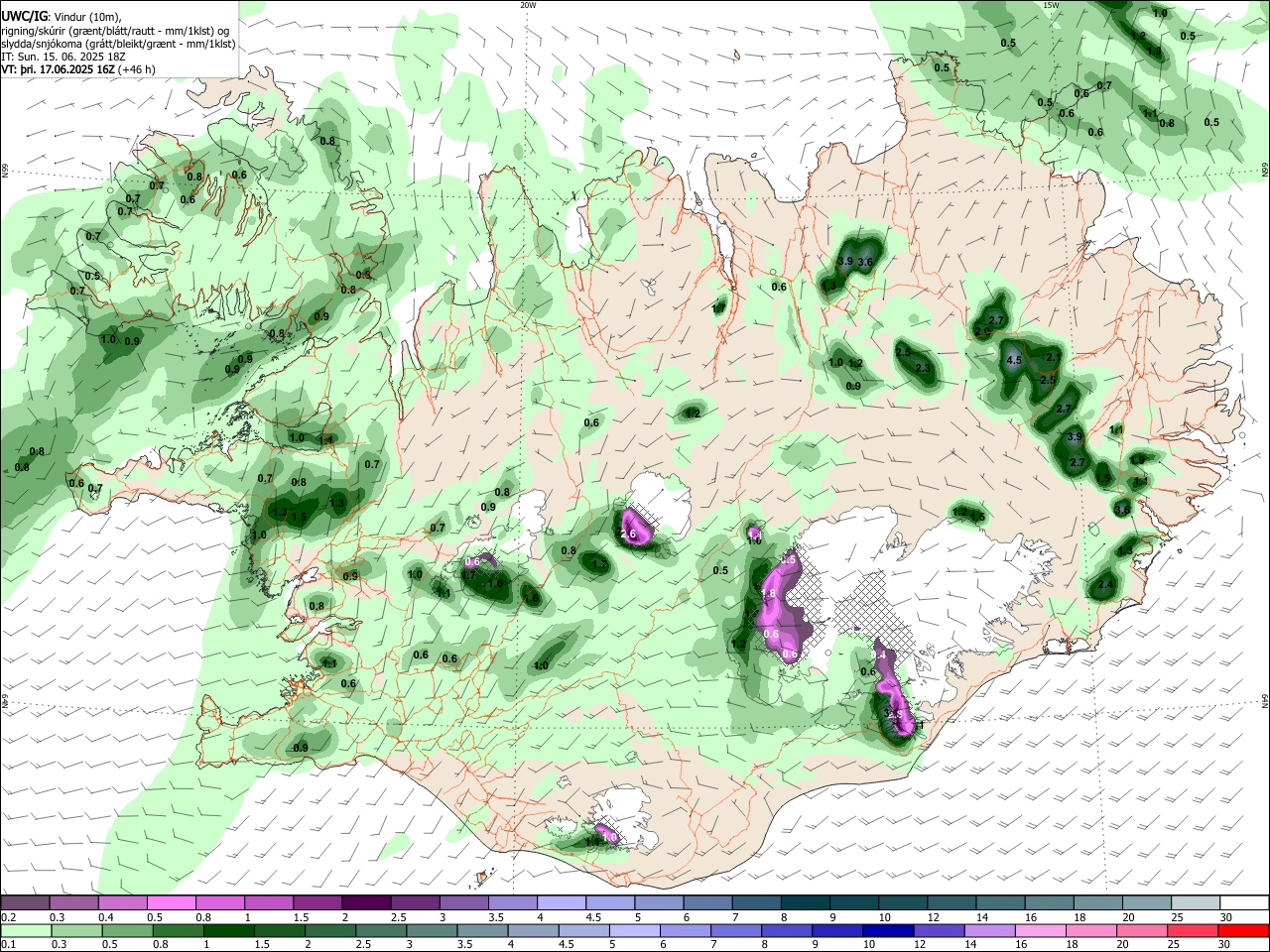Click the '0.2' label in the snow legend

click(8, 917)
